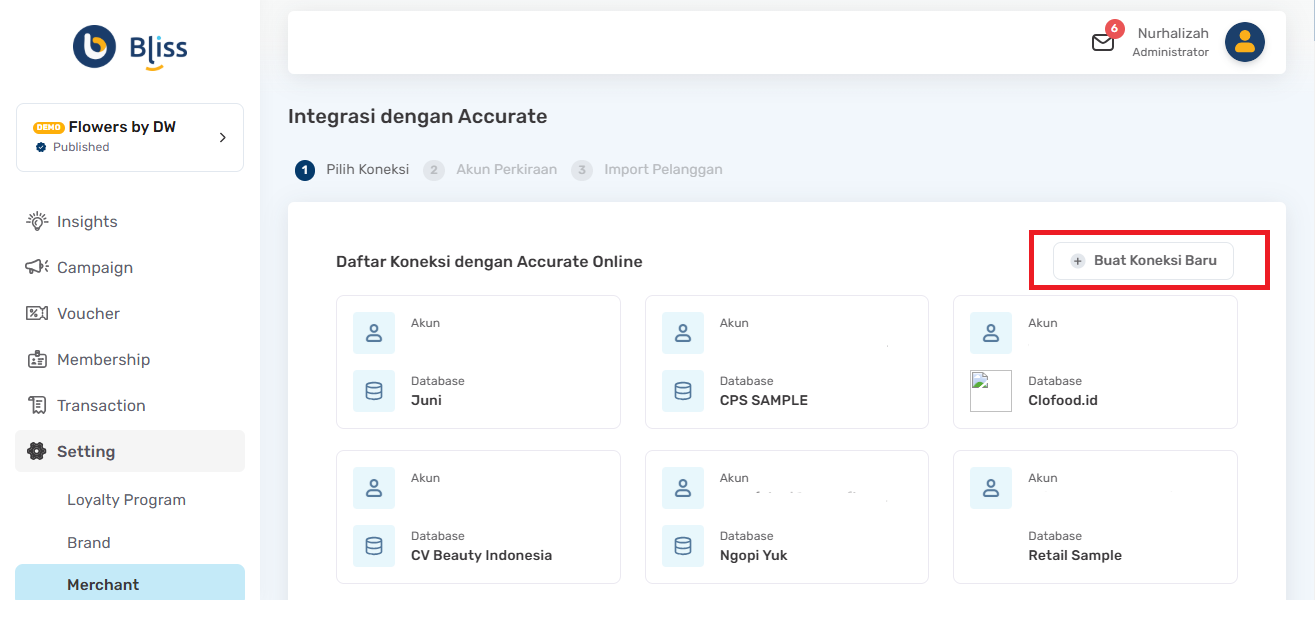Screen dimensions: 1315x618
Task: Click the database icon beside CPS SAMPLE
Action: coord(683,391)
